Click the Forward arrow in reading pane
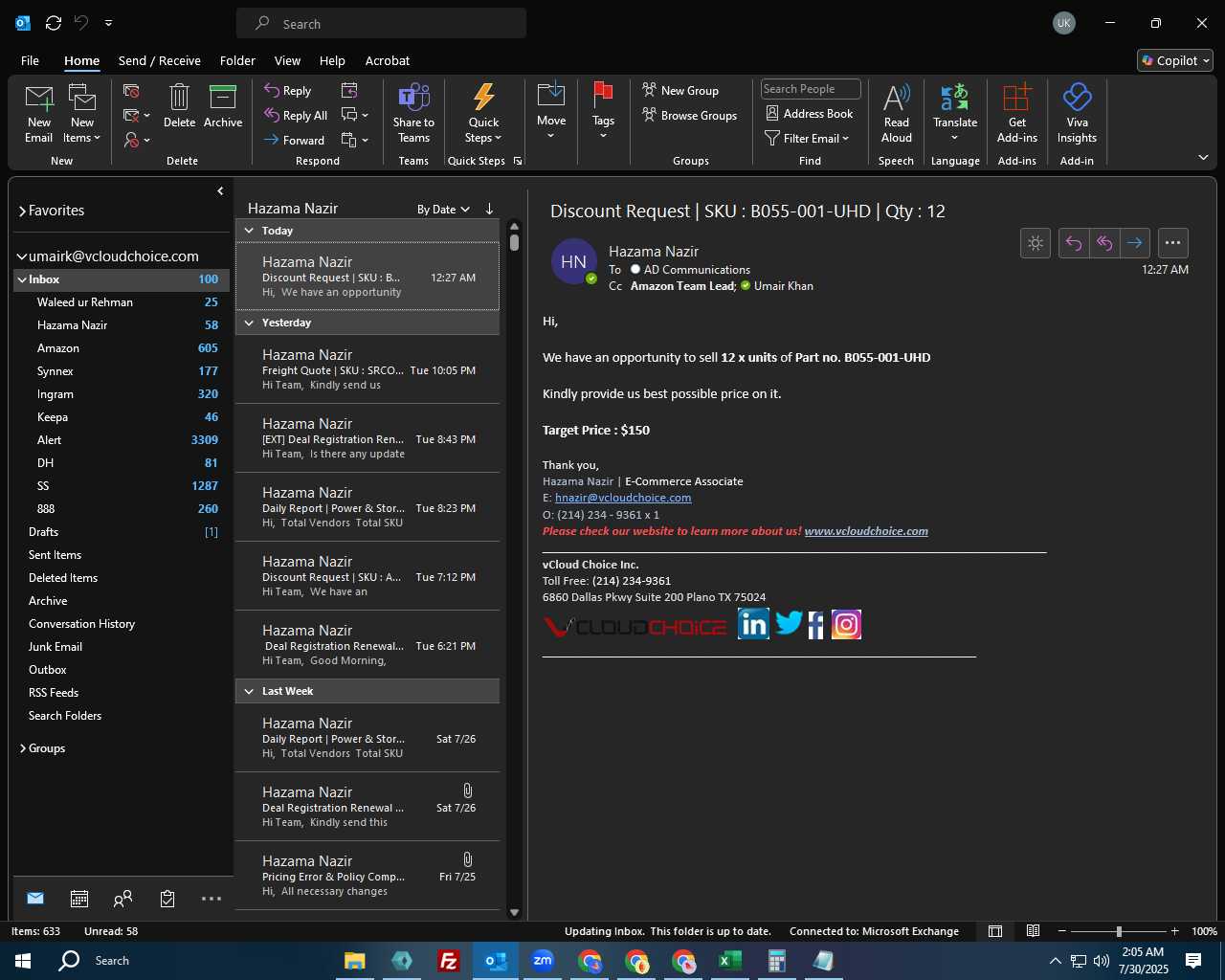The width and height of the screenshot is (1225, 980). click(x=1135, y=243)
